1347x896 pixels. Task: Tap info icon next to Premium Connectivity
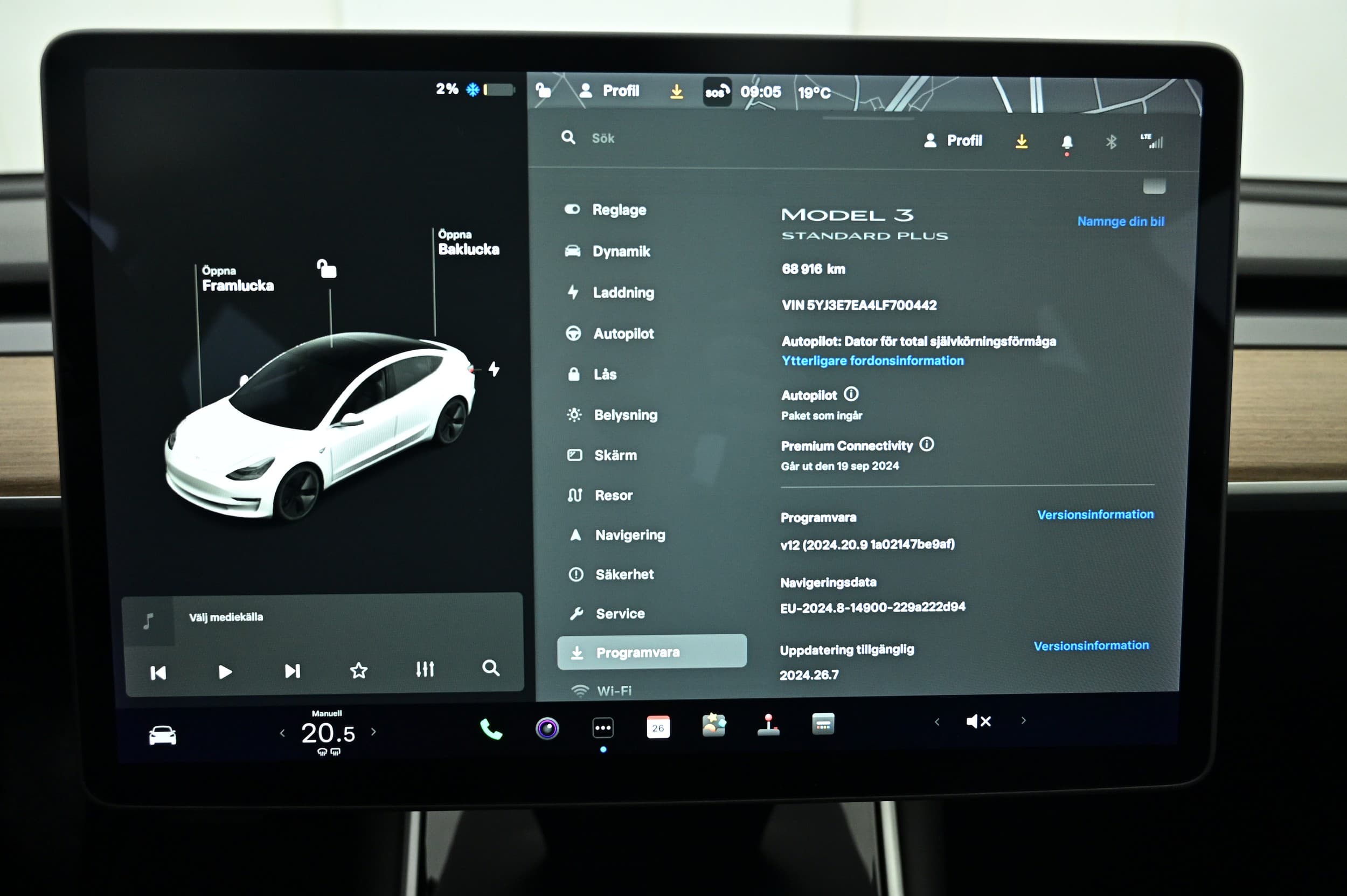[926, 444]
